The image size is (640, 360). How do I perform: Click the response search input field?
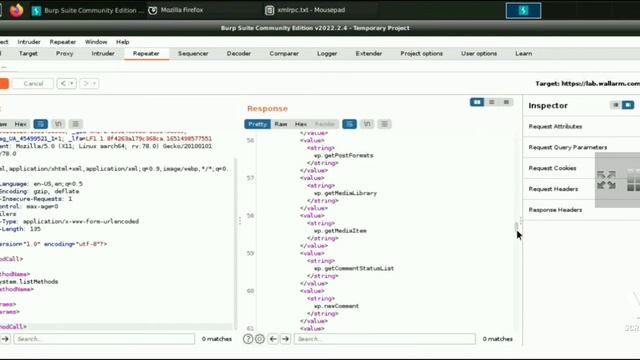[384, 339]
